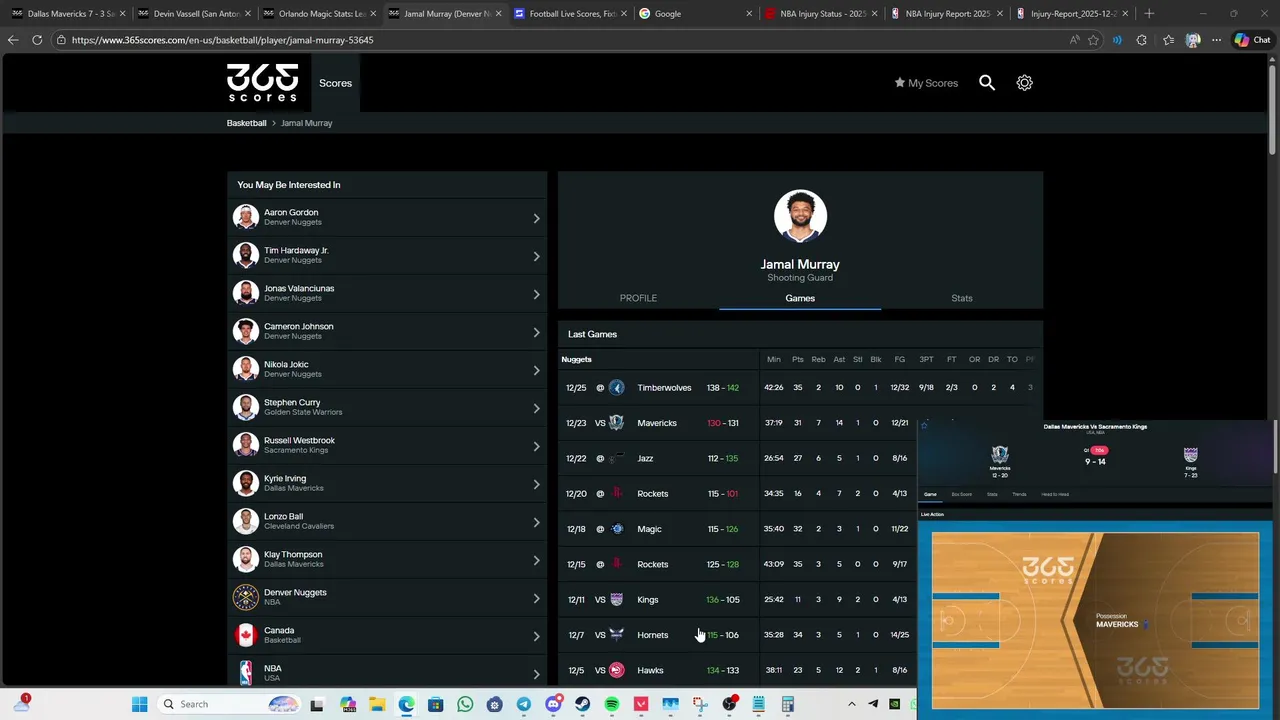Click the address bar URL field
The width and height of the screenshot is (1280, 720).
[560, 40]
